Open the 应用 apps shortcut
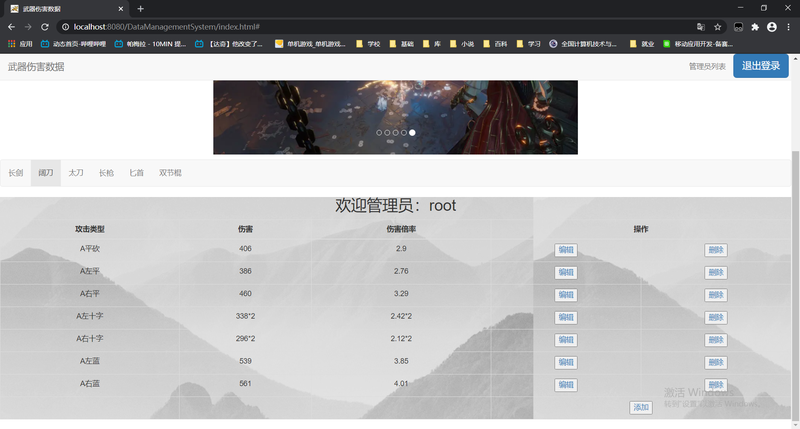This screenshot has width=800, height=429. pos(20,44)
